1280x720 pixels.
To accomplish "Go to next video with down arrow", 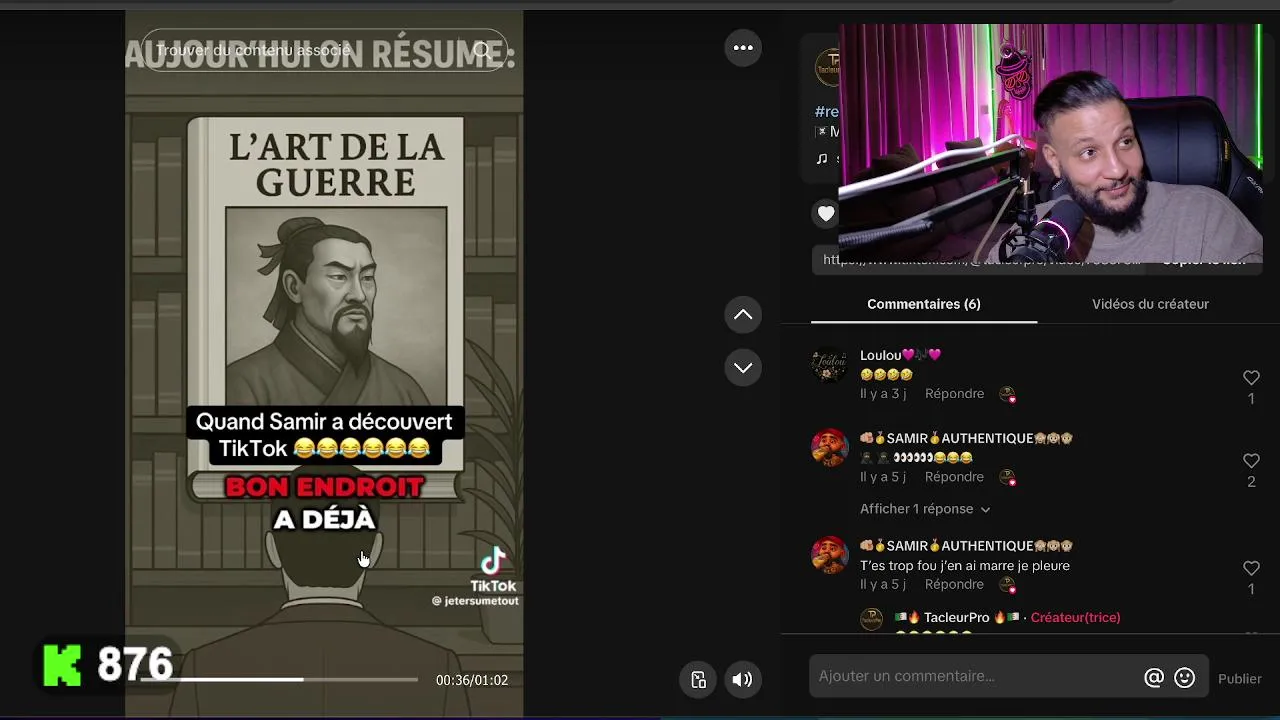I will 743,367.
